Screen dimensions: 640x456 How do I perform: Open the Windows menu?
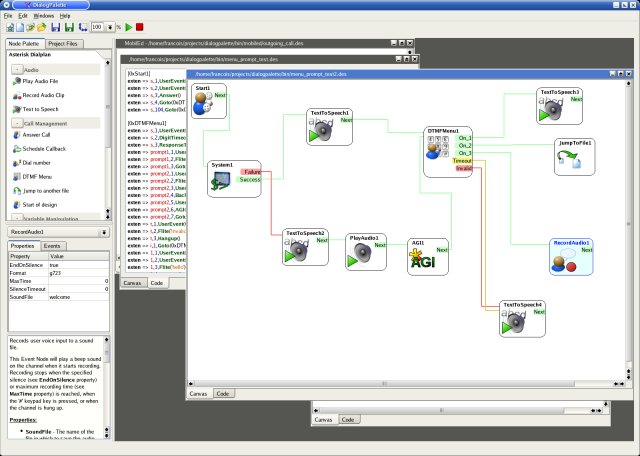(x=43, y=17)
